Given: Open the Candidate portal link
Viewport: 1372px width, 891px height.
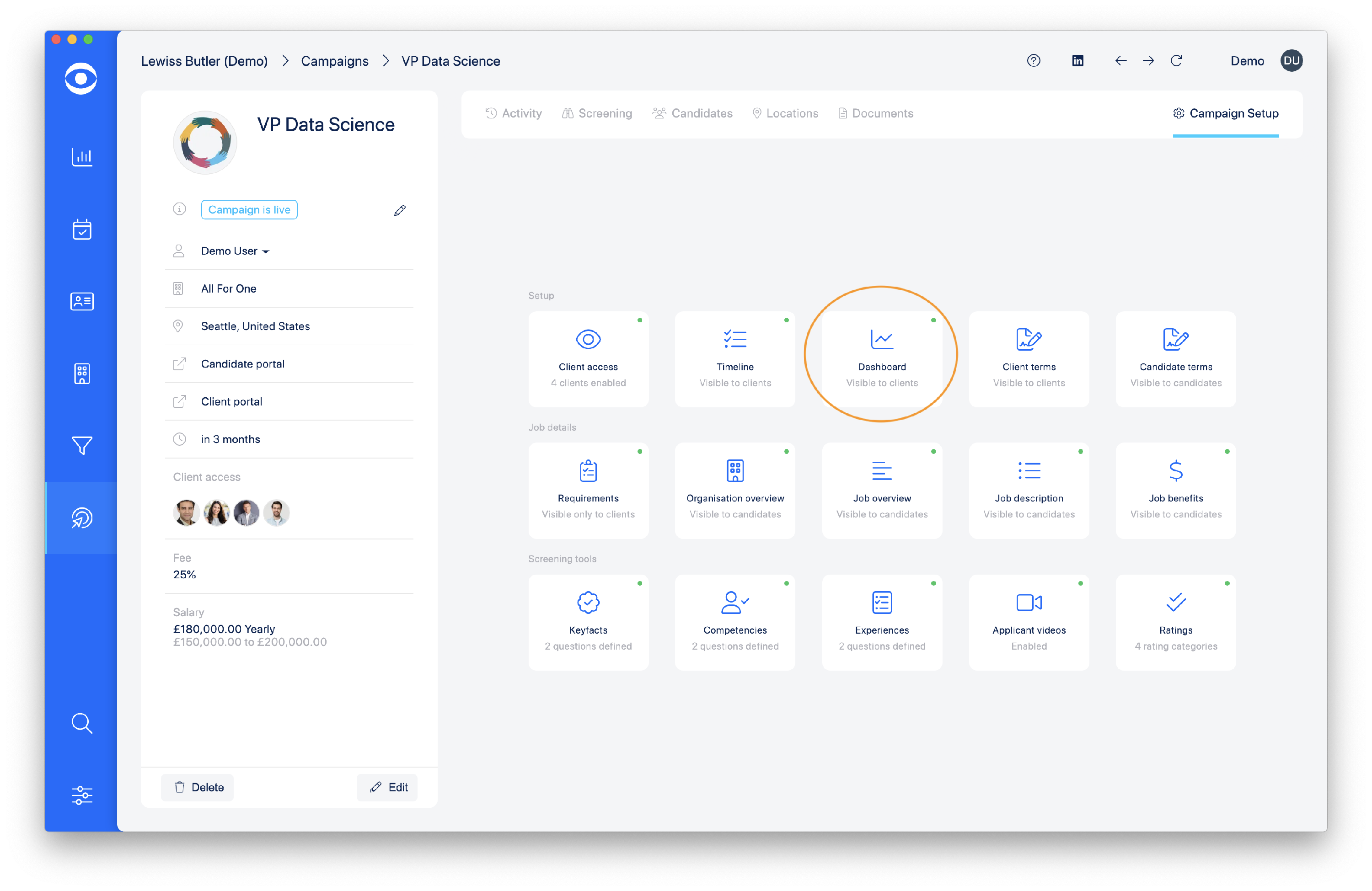Looking at the screenshot, I should pyautogui.click(x=242, y=363).
